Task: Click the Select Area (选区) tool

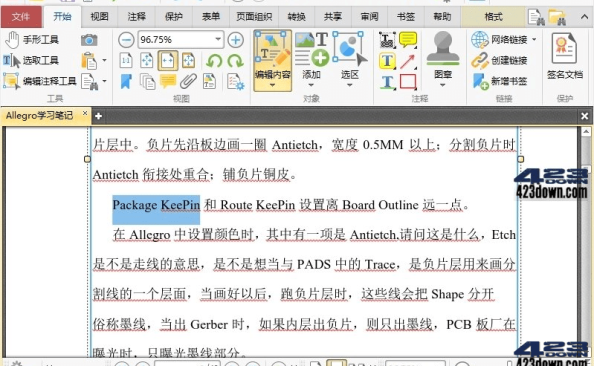Action: [350, 56]
